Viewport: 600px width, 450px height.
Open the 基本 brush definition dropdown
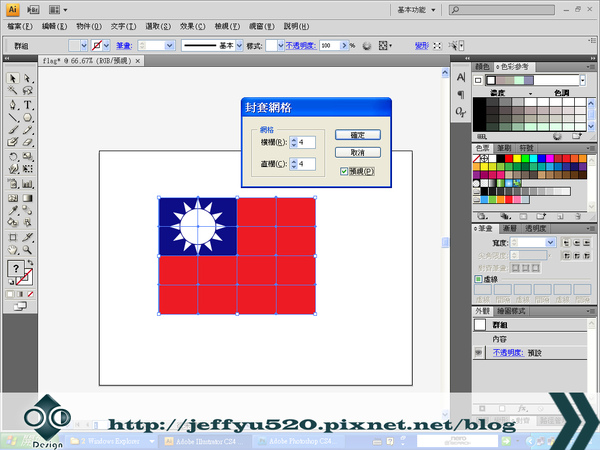click(240, 46)
